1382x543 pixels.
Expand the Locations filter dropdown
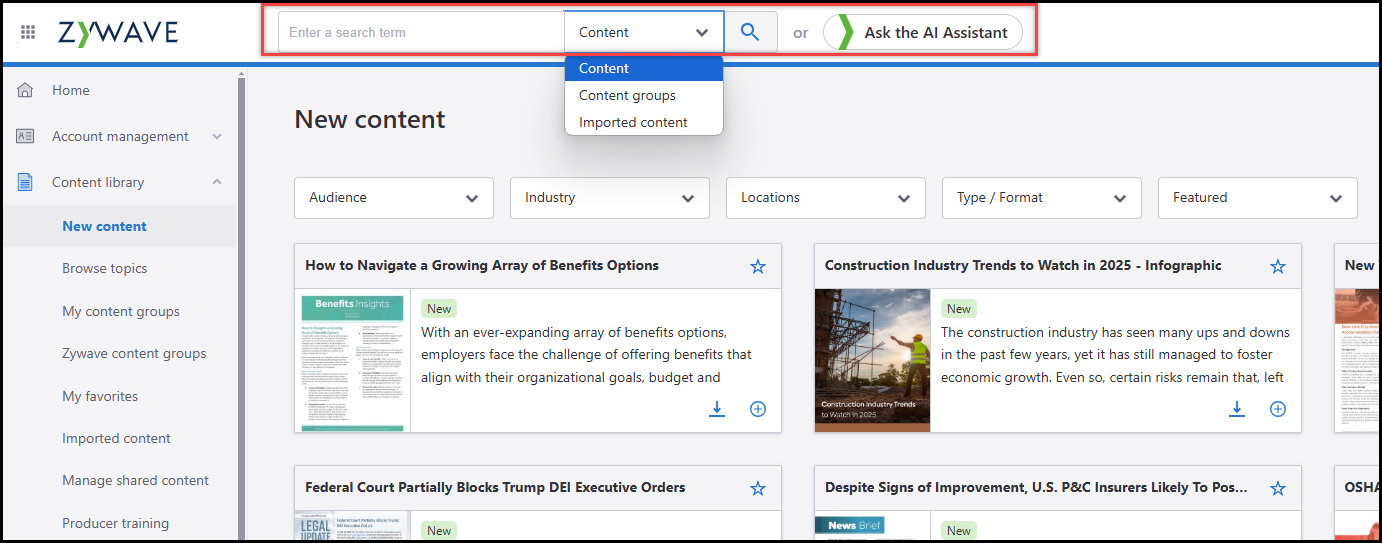tap(826, 198)
